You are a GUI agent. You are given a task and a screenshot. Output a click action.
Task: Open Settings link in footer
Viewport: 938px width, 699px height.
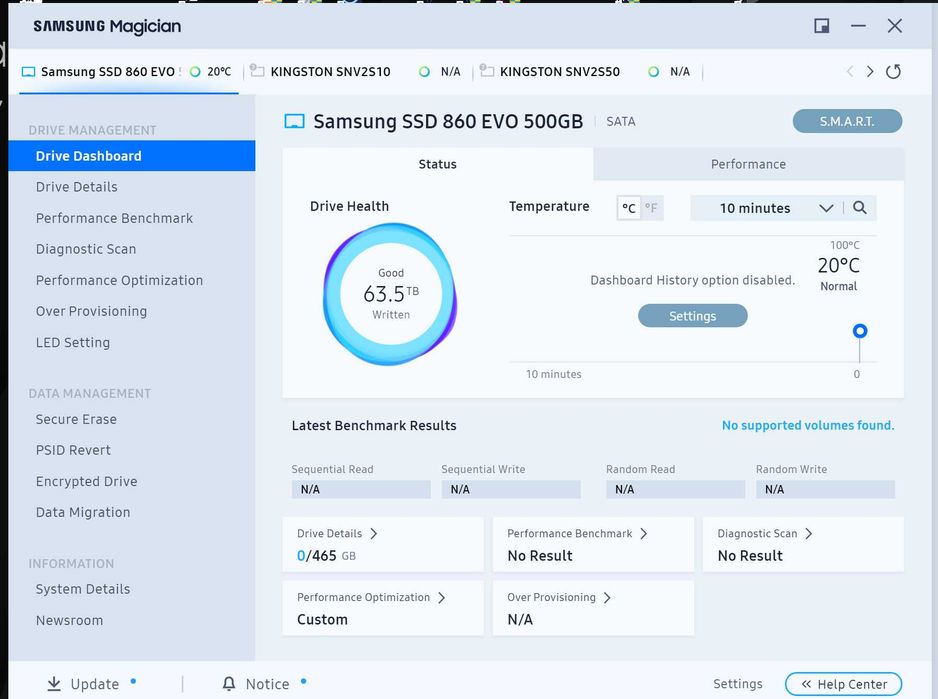[x=738, y=683]
